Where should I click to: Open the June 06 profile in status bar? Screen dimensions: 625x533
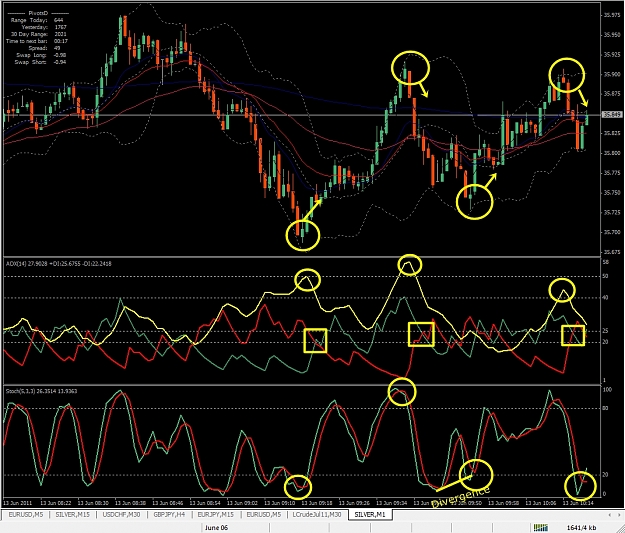pos(216,528)
